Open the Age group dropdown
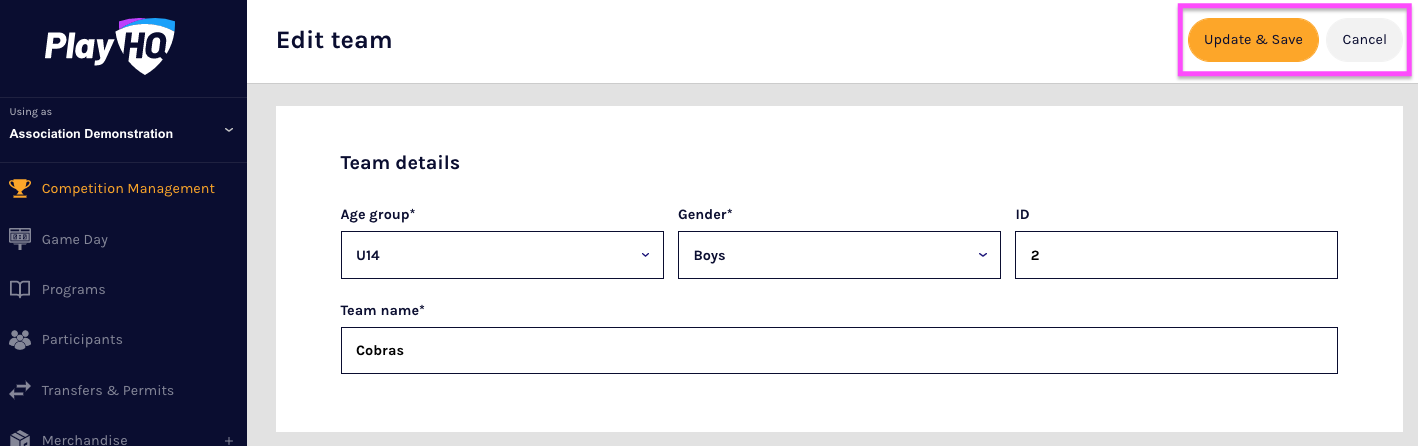This screenshot has width=1418, height=446. (x=502, y=255)
